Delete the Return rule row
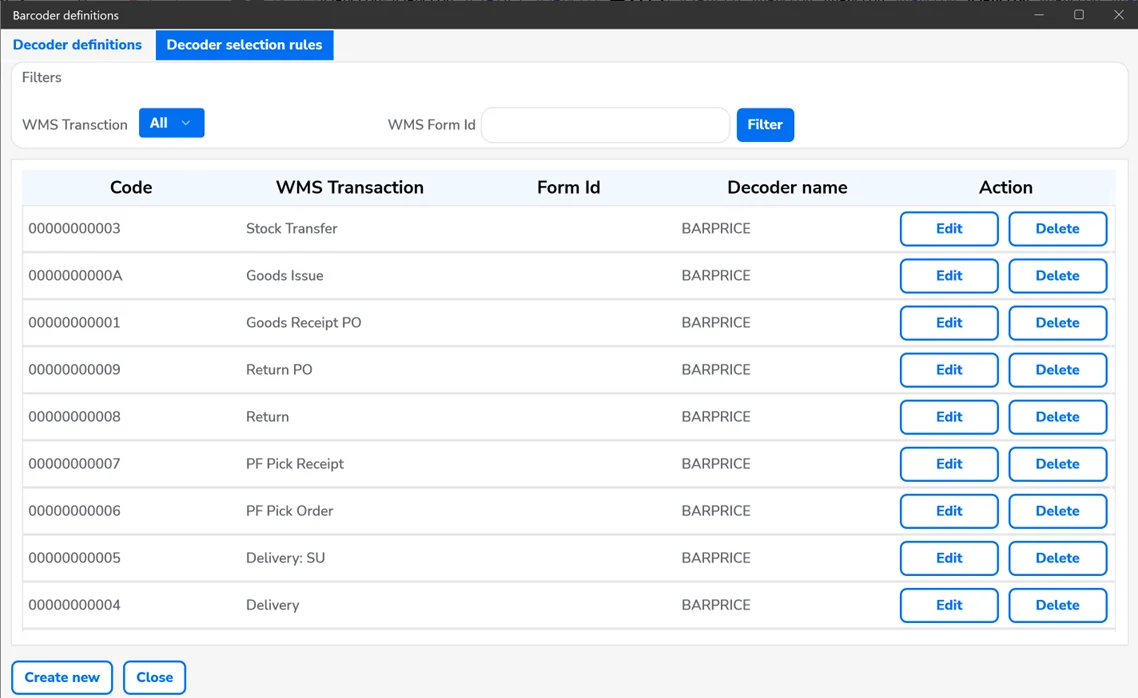 click(1057, 417)
